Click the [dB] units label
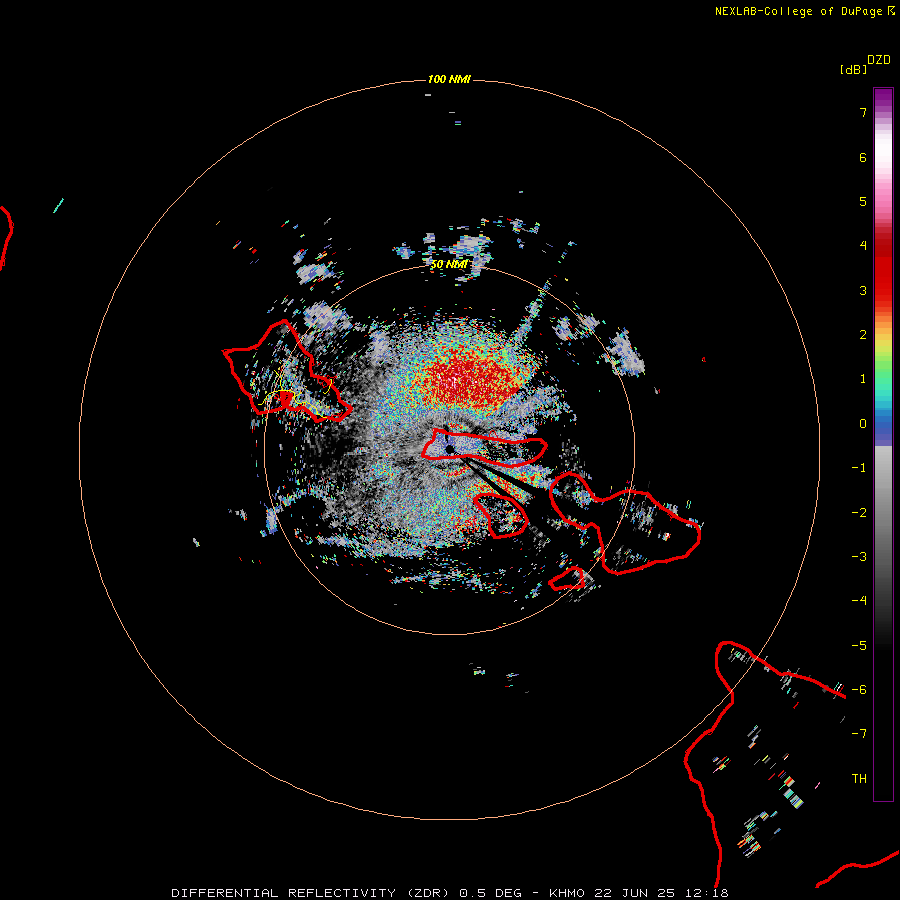Screen dimensions: 900x900 coord(853,69)
